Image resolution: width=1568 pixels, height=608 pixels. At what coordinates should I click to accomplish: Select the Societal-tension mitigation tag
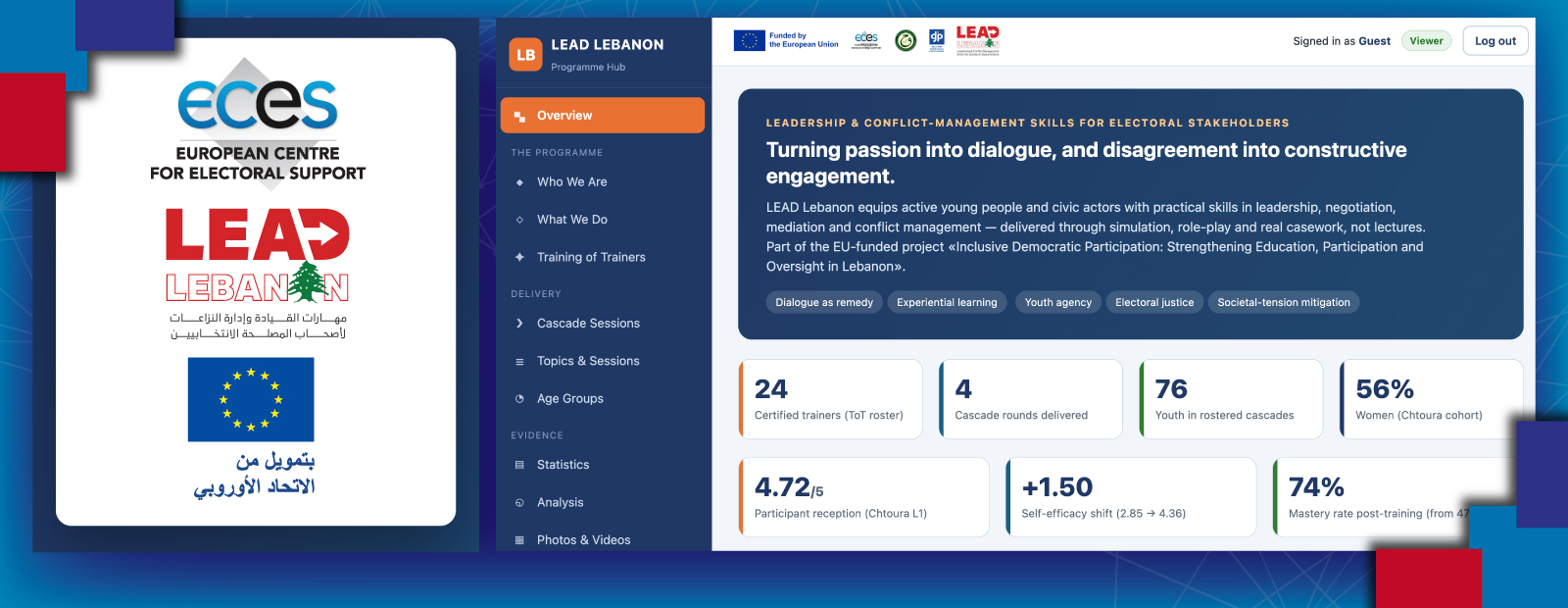click(x=1284, y=302)
